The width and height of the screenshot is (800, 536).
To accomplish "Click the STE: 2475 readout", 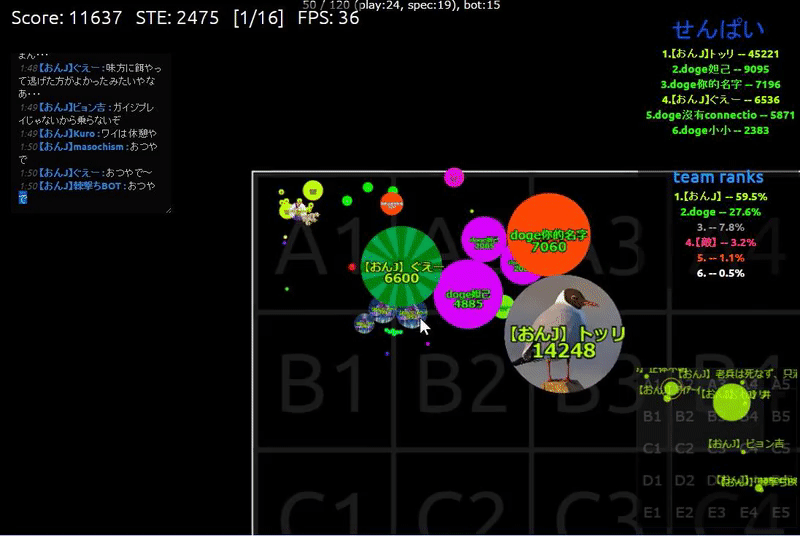I will (x=177, y=18).
